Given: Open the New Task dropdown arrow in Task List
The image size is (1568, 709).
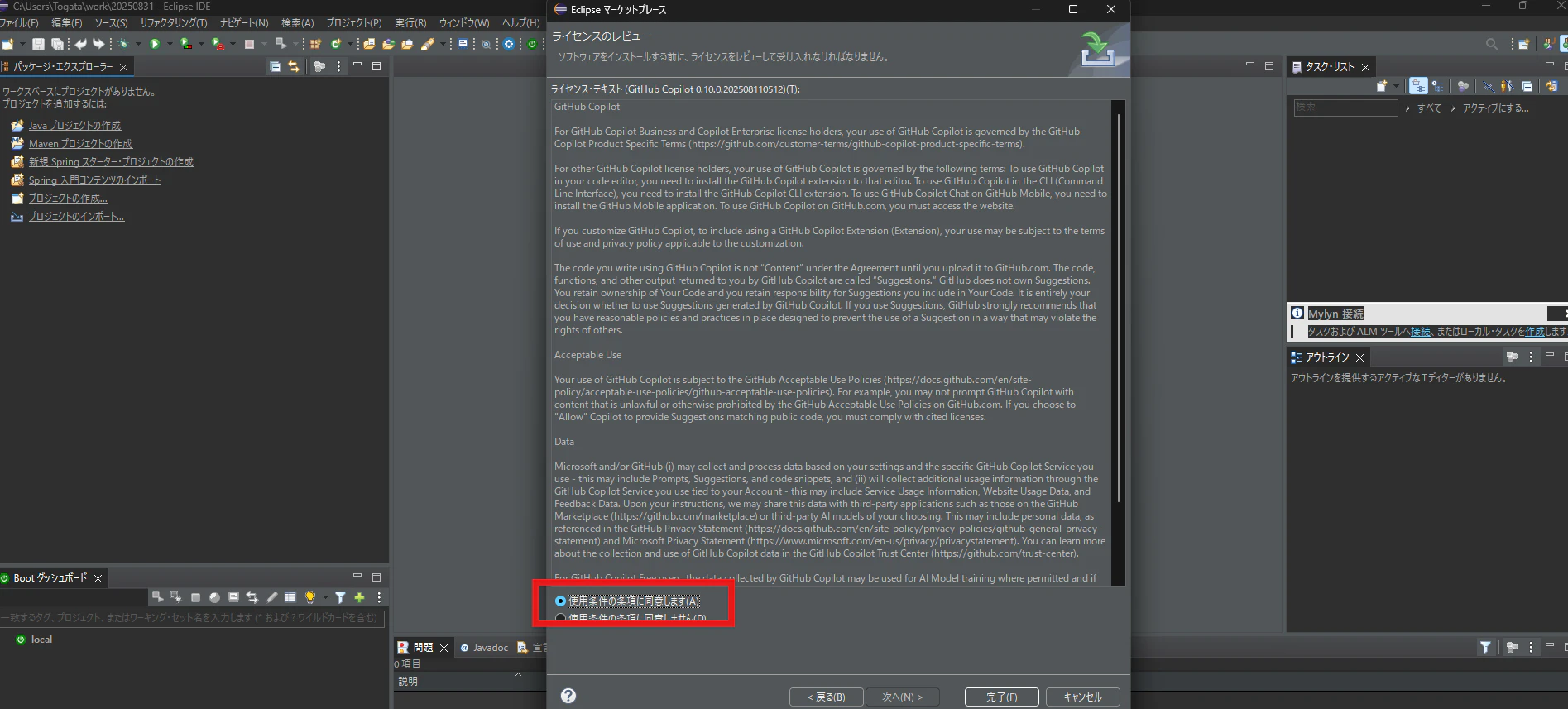Looking at the screenshot, I should [1396, 86].
